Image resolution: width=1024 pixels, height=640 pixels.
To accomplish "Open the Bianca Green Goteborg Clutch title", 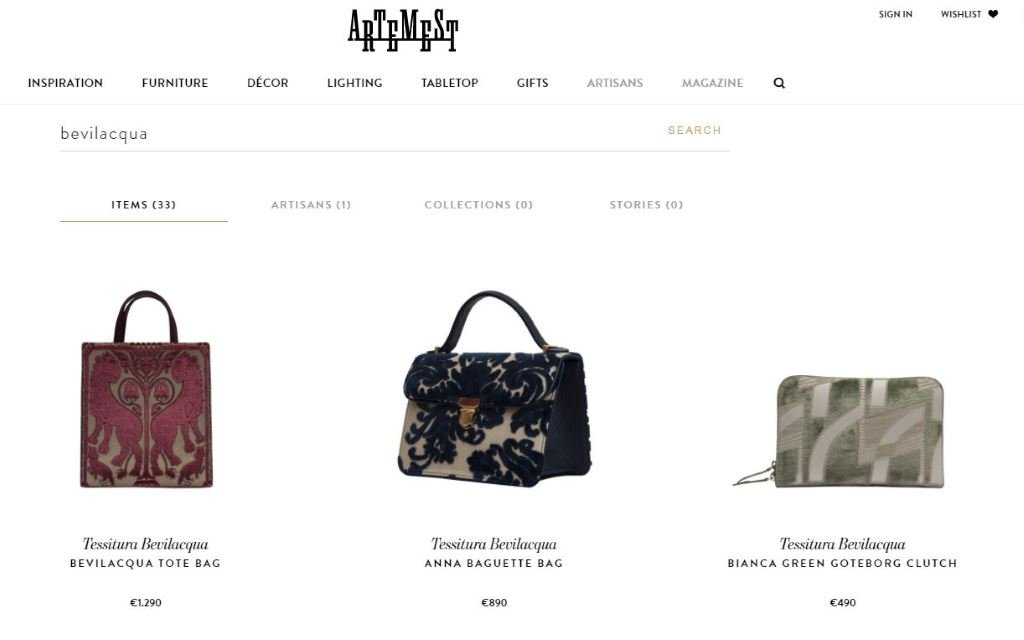I will [842, 563].
